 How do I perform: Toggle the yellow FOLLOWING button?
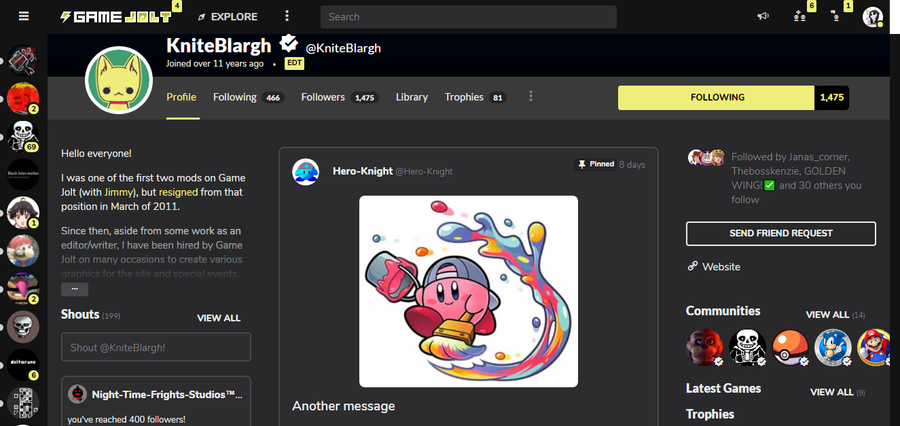point(716,98)
